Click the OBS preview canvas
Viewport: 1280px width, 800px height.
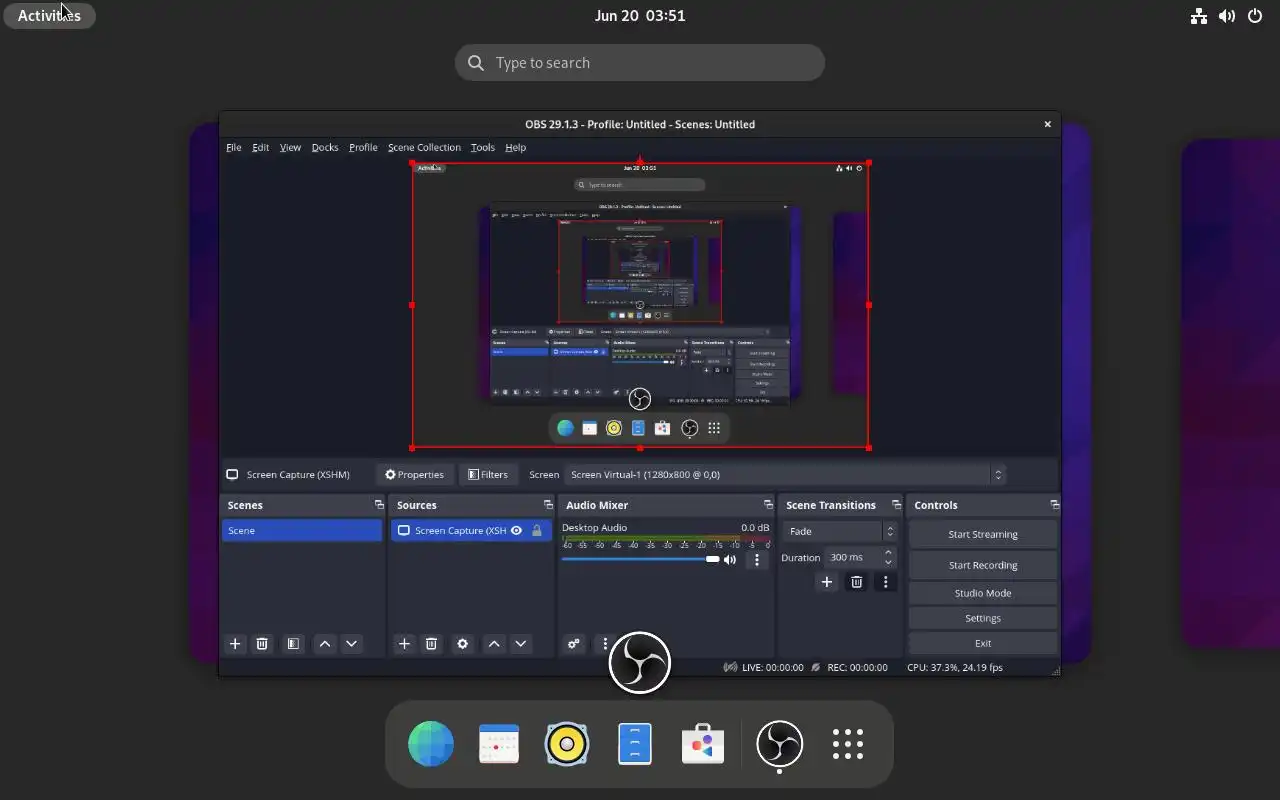640,306
